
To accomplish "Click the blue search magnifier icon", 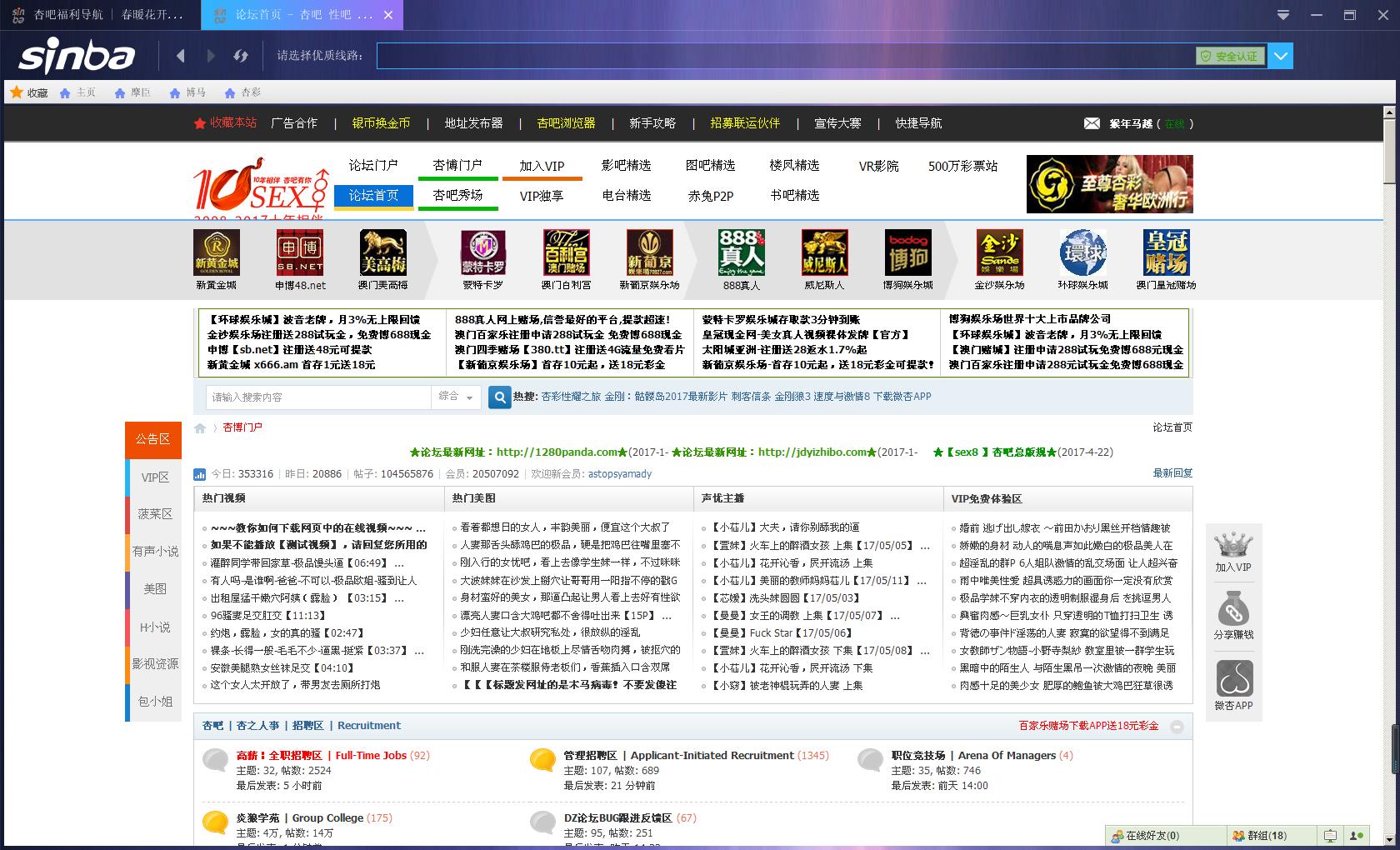I will pos(498,397).
